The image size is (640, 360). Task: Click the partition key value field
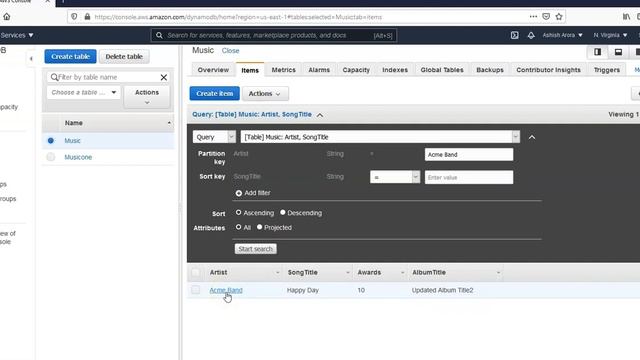[x=469, y=155]
